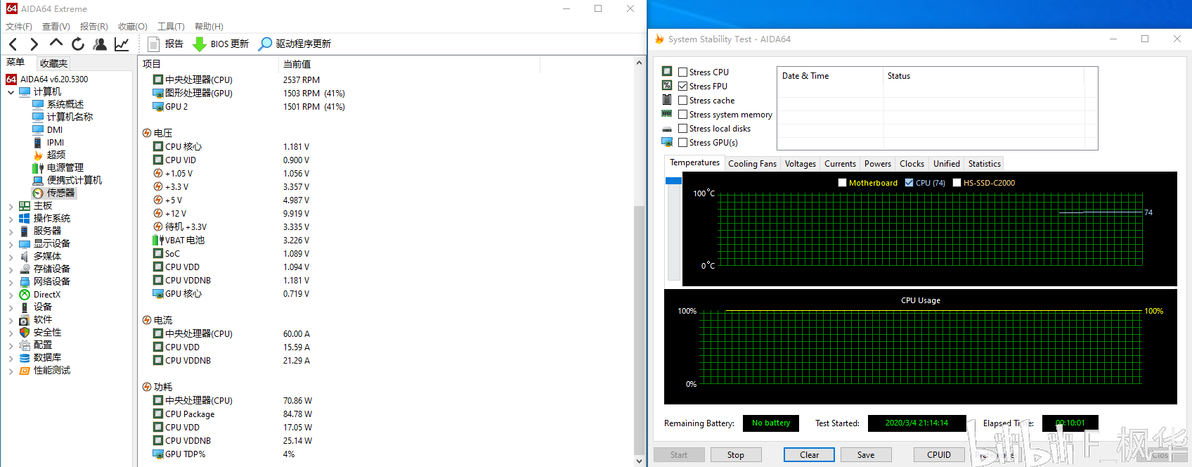Select 计算机名称 in the tree
This screenshot has width=1192, height=467.
point(69,117)
